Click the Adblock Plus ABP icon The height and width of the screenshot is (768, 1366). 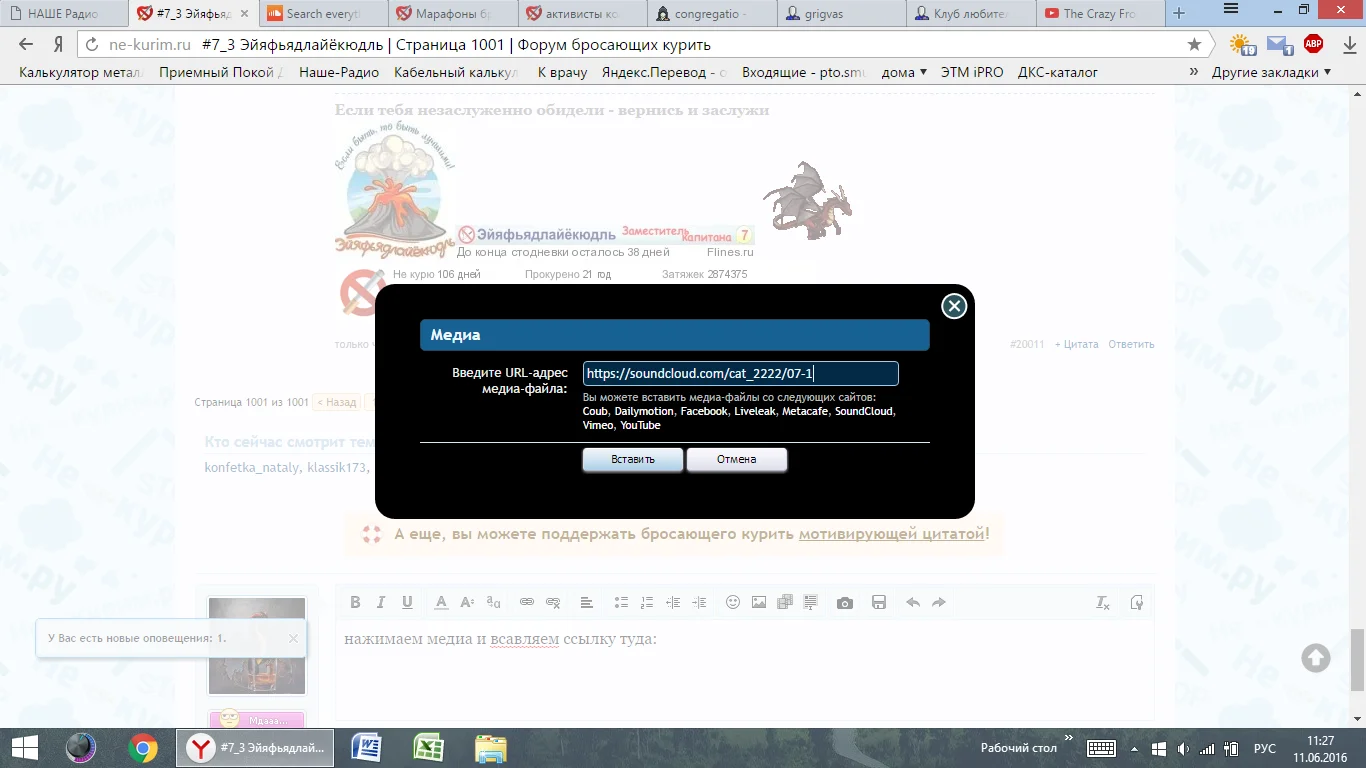(1314, 44)
